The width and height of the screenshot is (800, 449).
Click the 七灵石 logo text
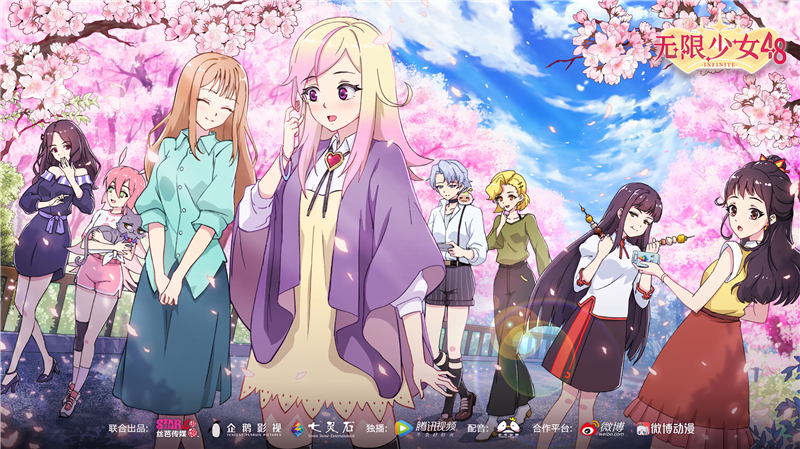[x=331, y=427]
